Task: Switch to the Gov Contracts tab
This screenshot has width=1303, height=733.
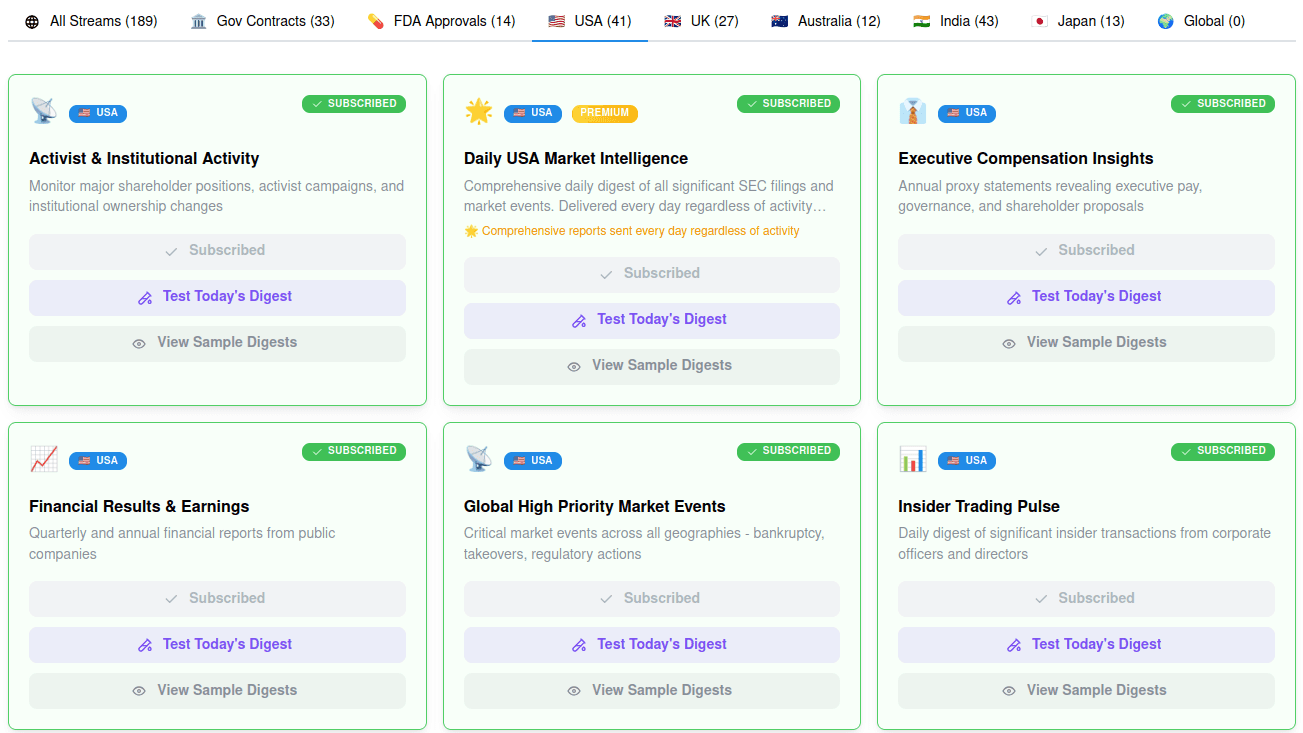Action: [261, 20]
